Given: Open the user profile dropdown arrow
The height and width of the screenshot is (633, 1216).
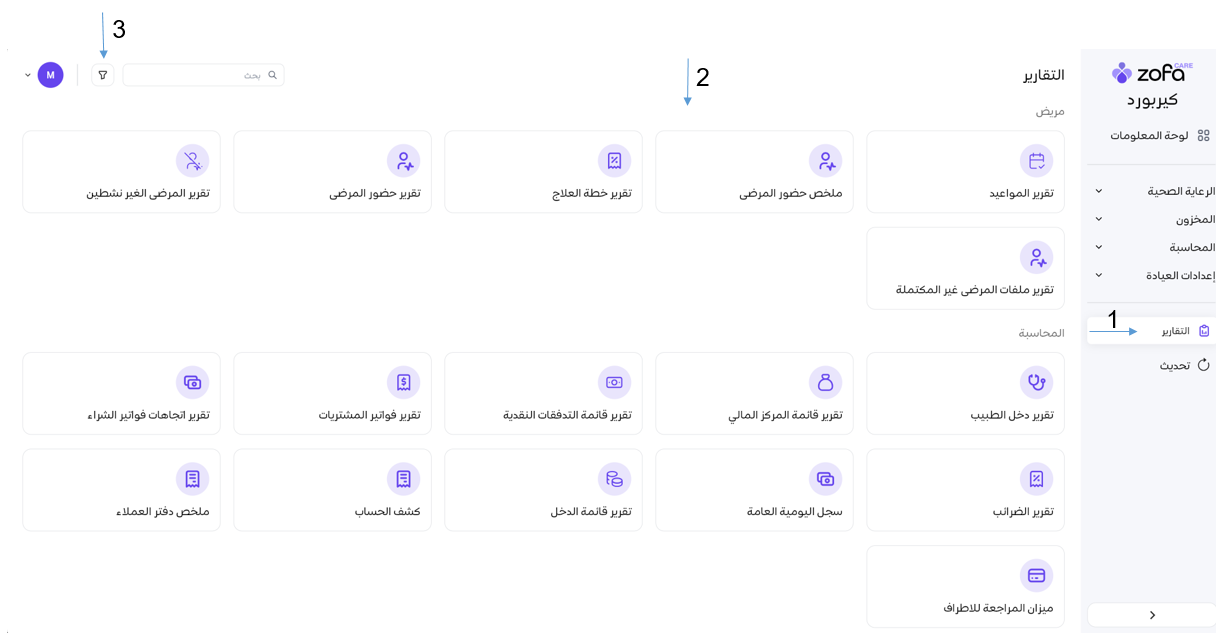Looking at the screenshot, I should tap(27, 75).
